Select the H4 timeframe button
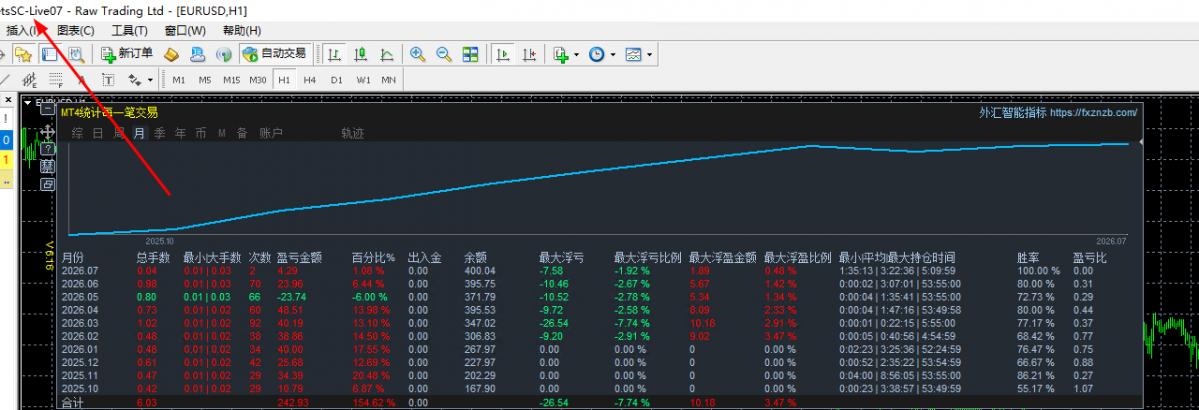Viewport: 1199px width, 410px height. click(x=310, y=80)
